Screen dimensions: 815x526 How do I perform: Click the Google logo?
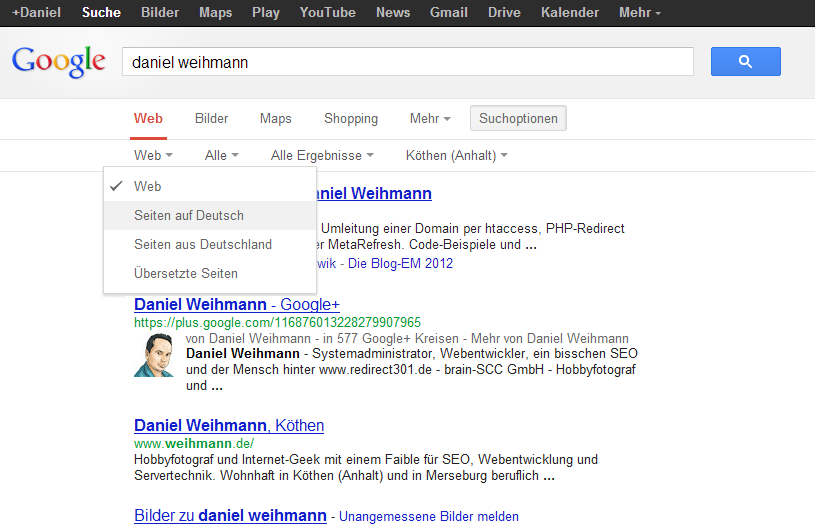pos(59,61)
